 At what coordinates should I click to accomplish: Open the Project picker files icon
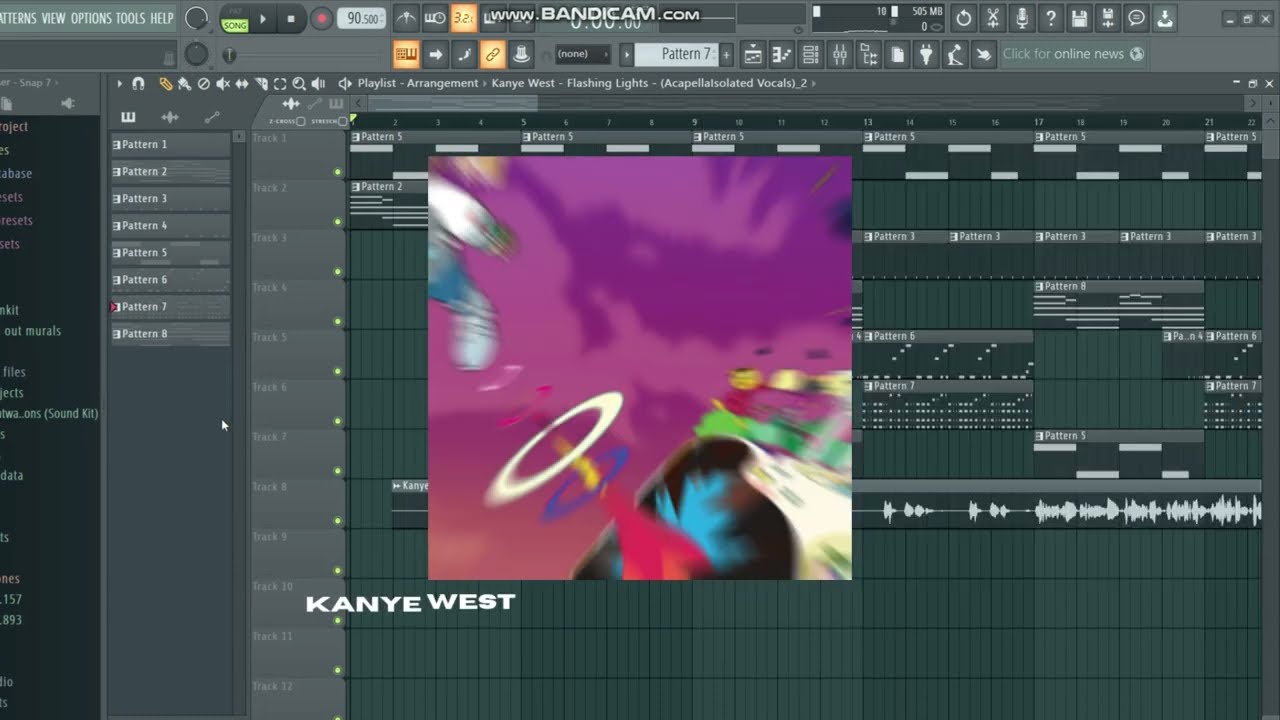(898, 54)
